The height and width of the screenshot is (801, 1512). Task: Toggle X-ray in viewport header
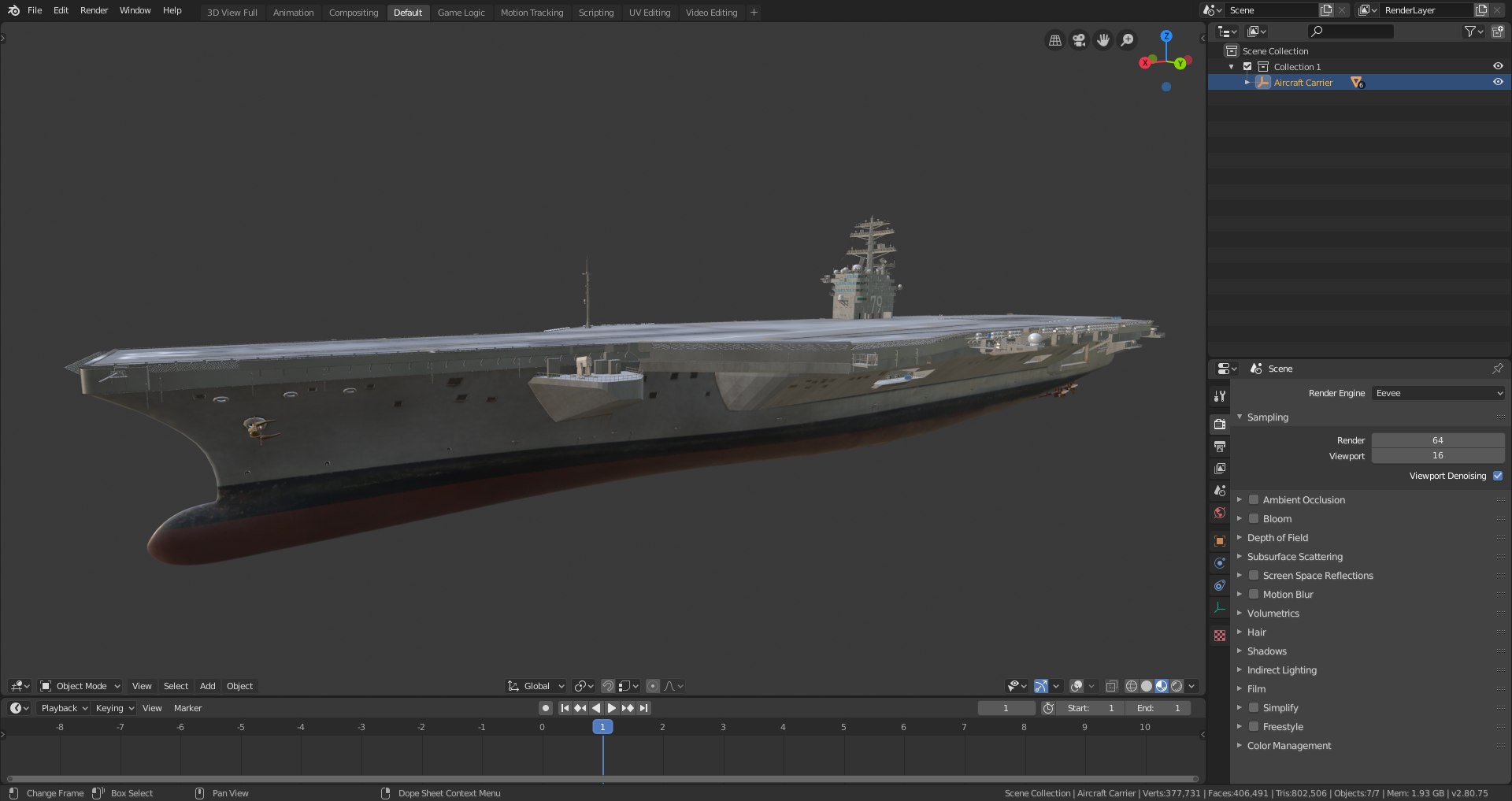[1111, 686]
